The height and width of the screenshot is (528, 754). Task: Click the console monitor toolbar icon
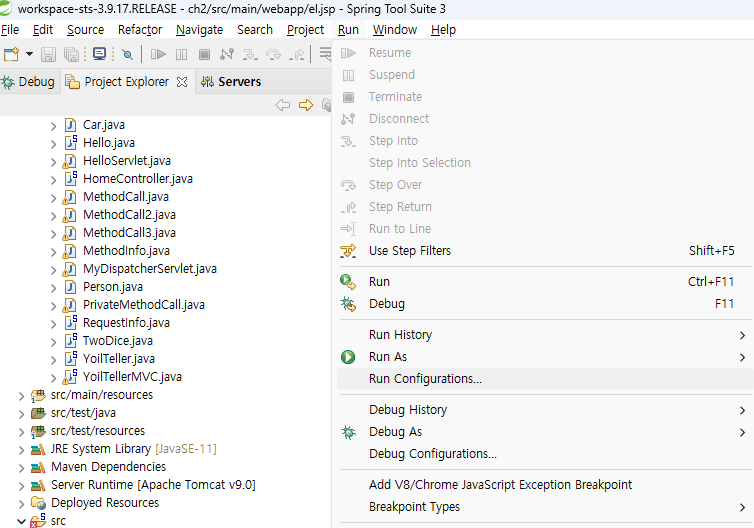[x=100, y=54]
